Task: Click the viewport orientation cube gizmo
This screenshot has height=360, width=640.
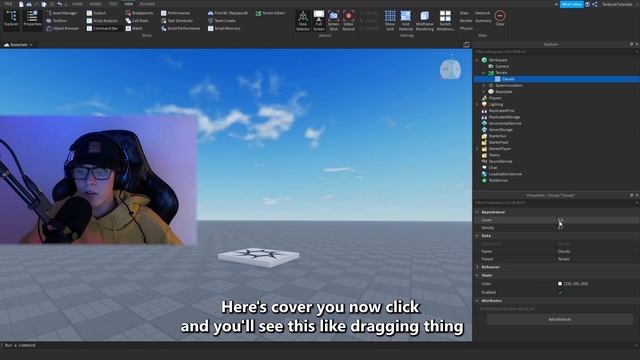Action: coord(450,69)
